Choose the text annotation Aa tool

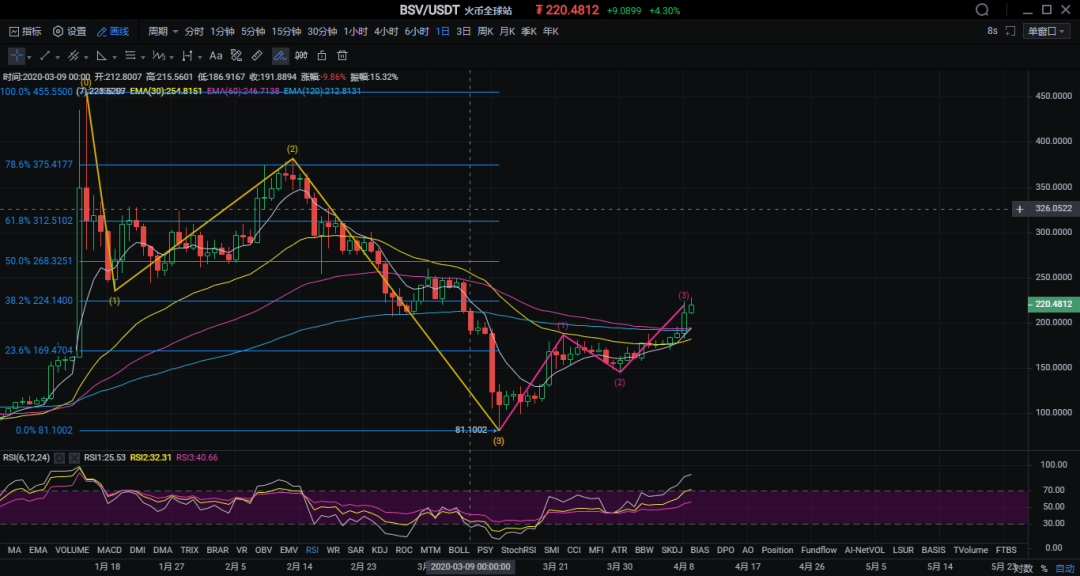[x=216, y=55]
